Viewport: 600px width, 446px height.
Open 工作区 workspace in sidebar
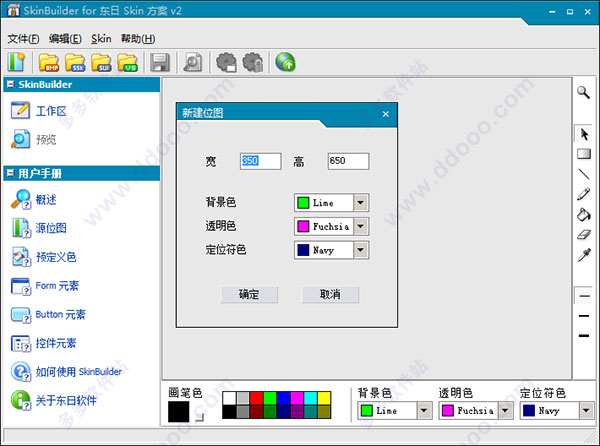[39, 111]
